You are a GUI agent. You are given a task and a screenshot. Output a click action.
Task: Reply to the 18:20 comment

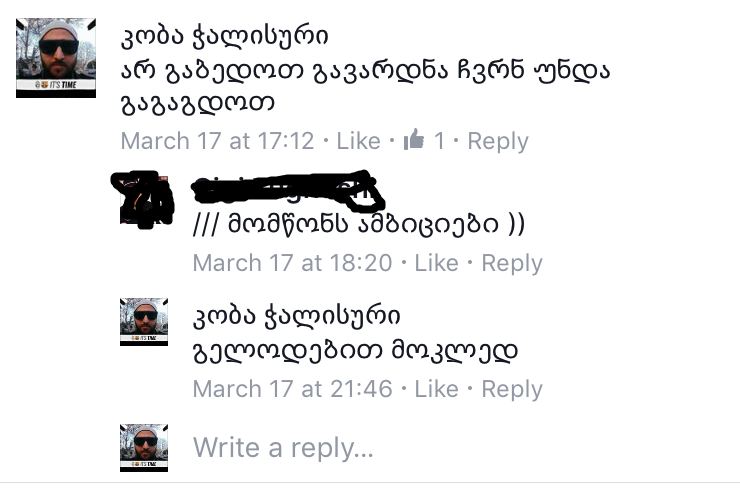point(512,264)
